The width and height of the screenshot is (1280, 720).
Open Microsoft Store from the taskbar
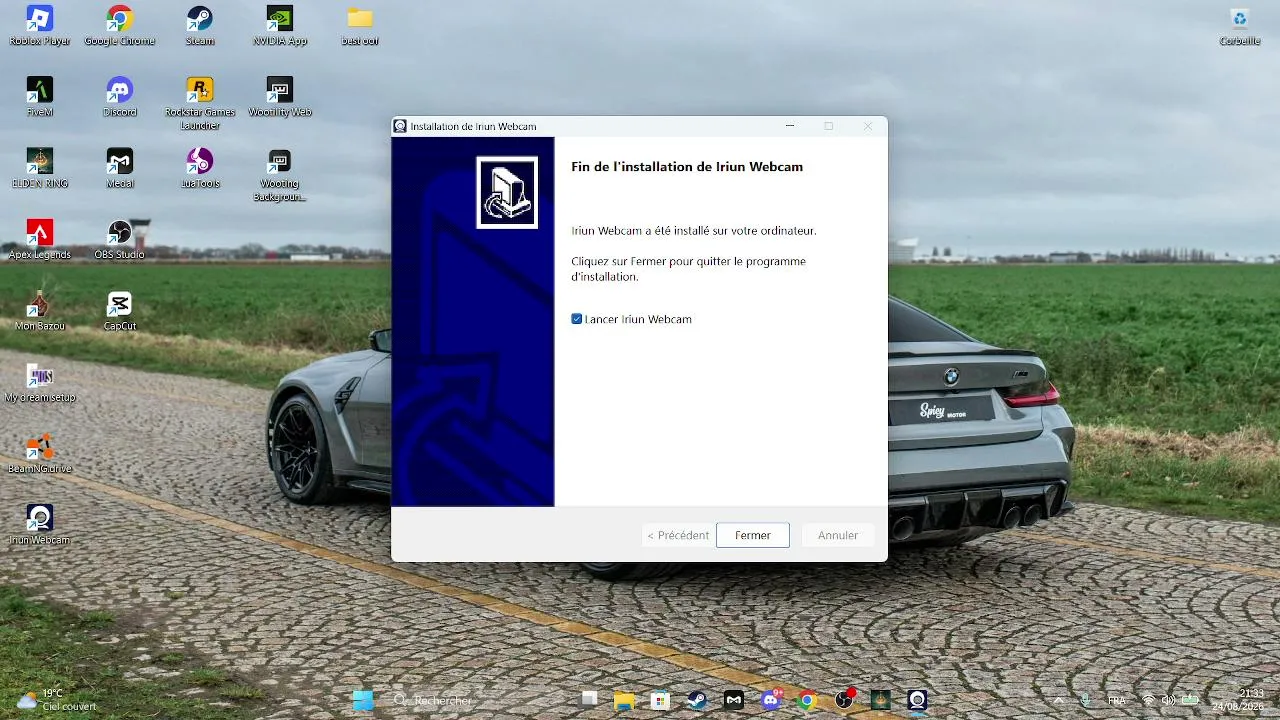pos(660,700)
